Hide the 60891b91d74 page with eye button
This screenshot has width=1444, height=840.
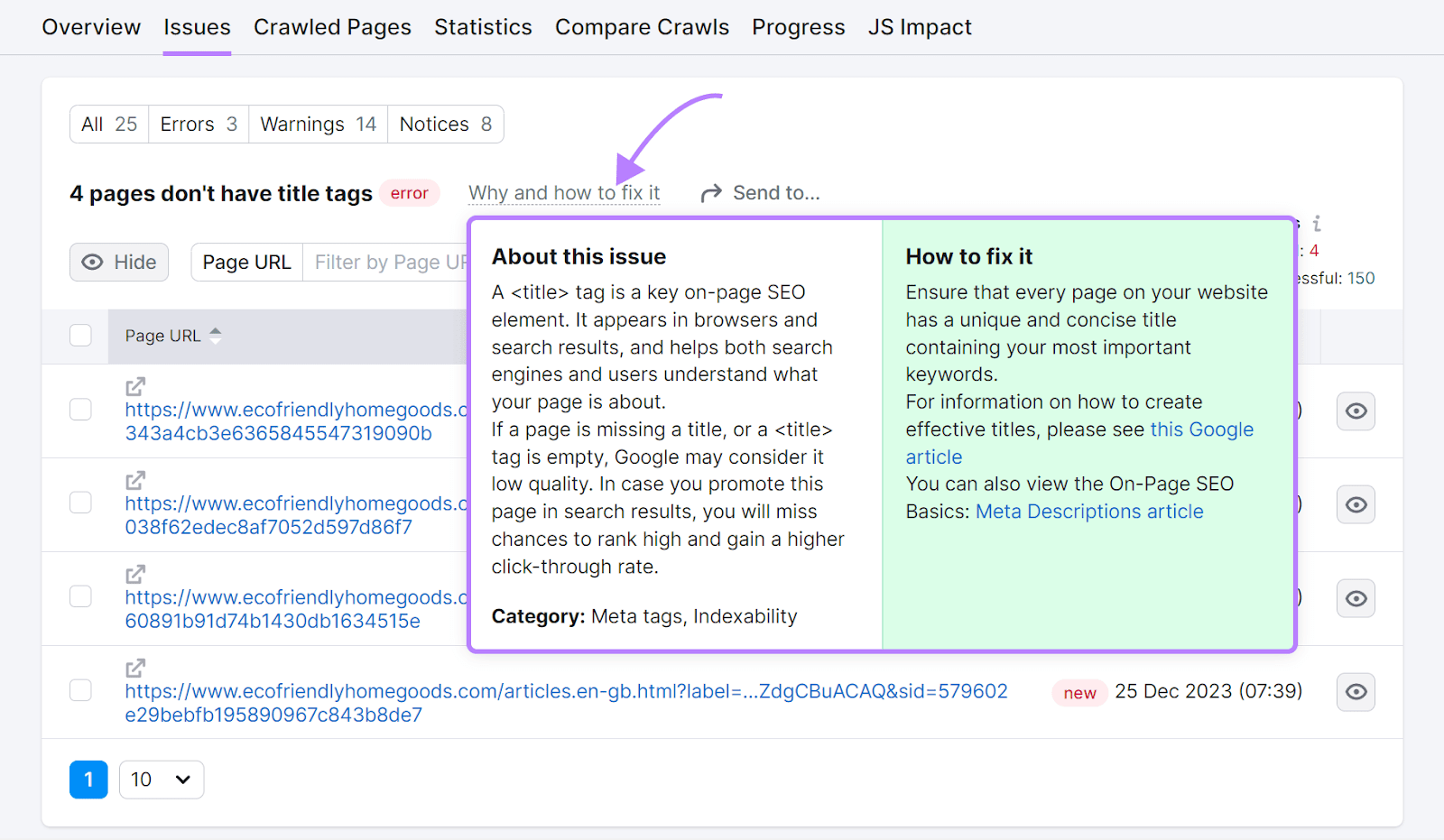tap(1356, 598)
